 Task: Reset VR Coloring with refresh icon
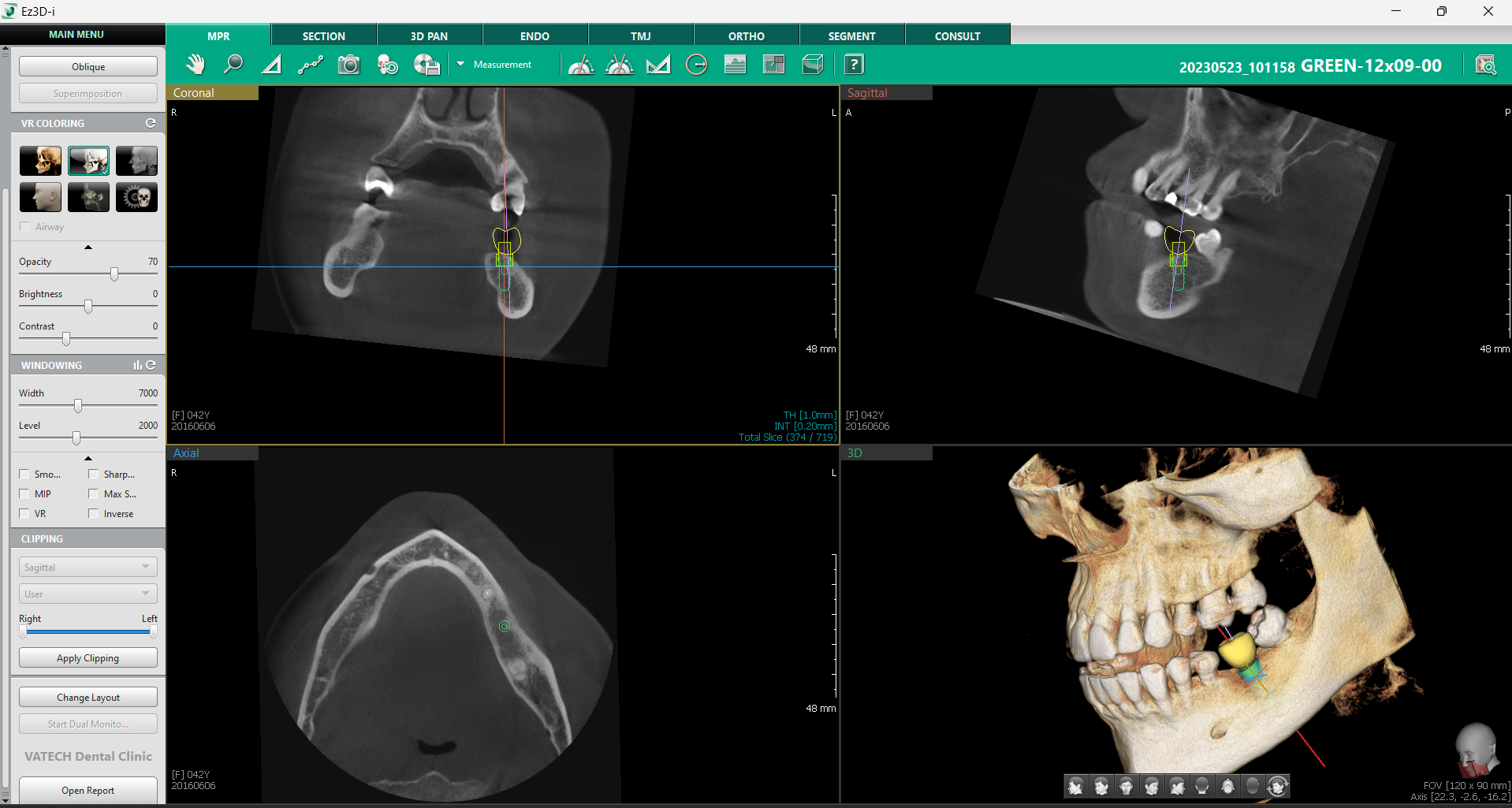tap(151, 124)
